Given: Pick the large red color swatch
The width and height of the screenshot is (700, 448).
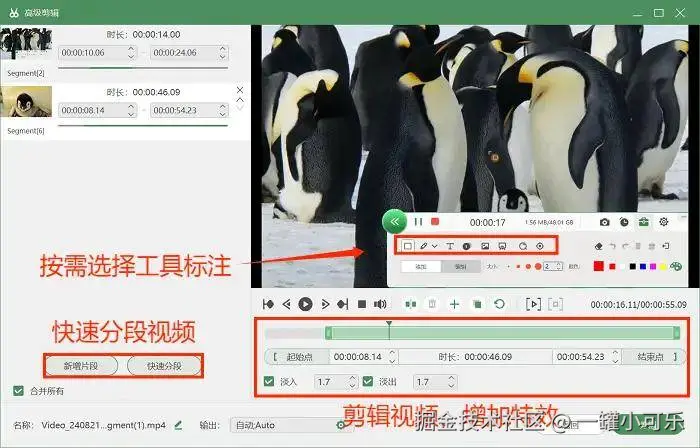Looking at the screenshot, I should coord(599,266).
